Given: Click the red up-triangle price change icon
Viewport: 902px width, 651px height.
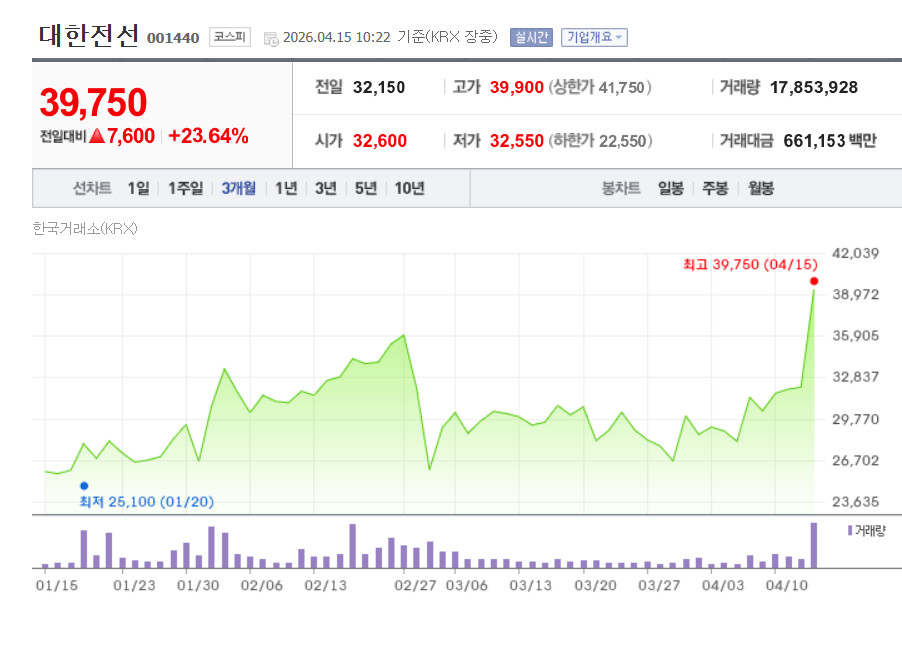Looking at the screenshot, I should pos(97,136).
